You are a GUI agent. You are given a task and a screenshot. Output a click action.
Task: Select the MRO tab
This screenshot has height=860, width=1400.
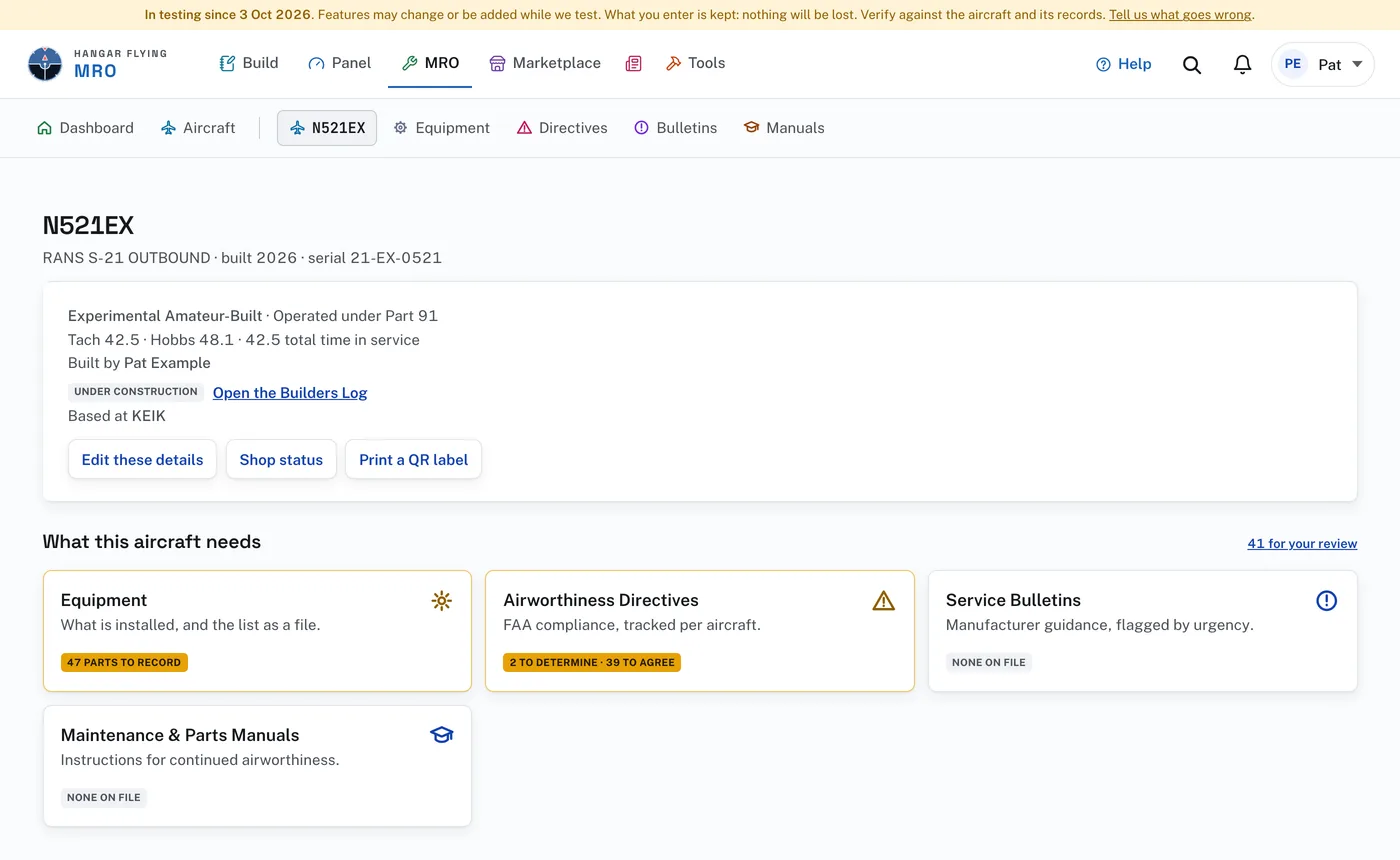pos(430,63)
